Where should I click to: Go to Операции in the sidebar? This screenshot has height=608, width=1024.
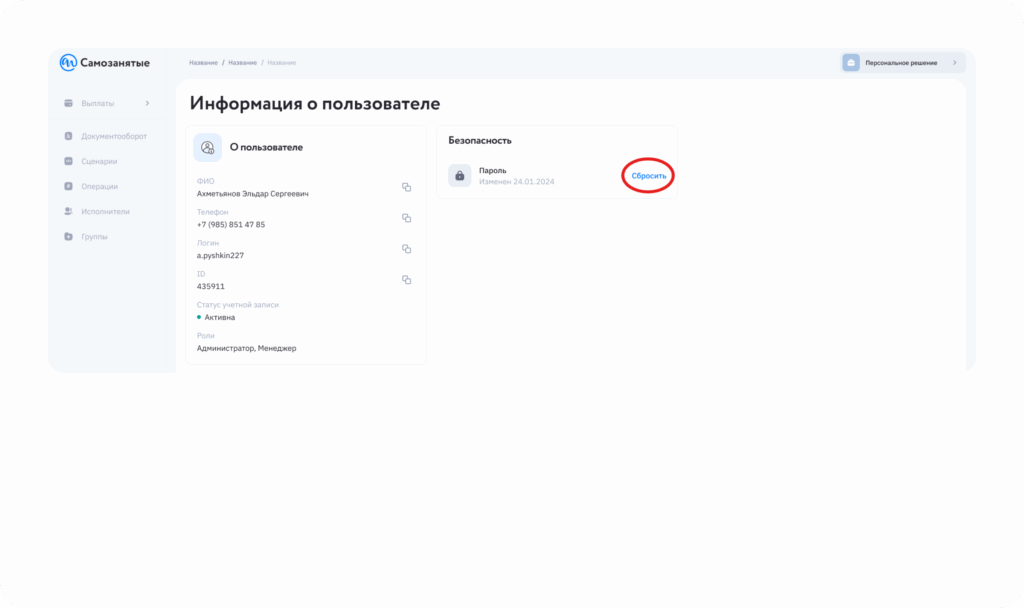pyautogui.click(x=99, y=186)
